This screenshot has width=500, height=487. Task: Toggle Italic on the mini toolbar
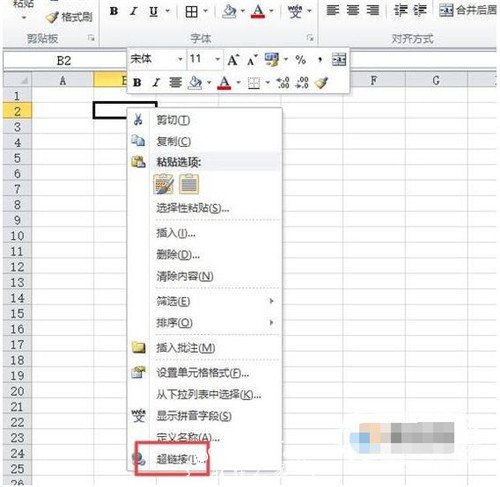[x=156, y=82]
